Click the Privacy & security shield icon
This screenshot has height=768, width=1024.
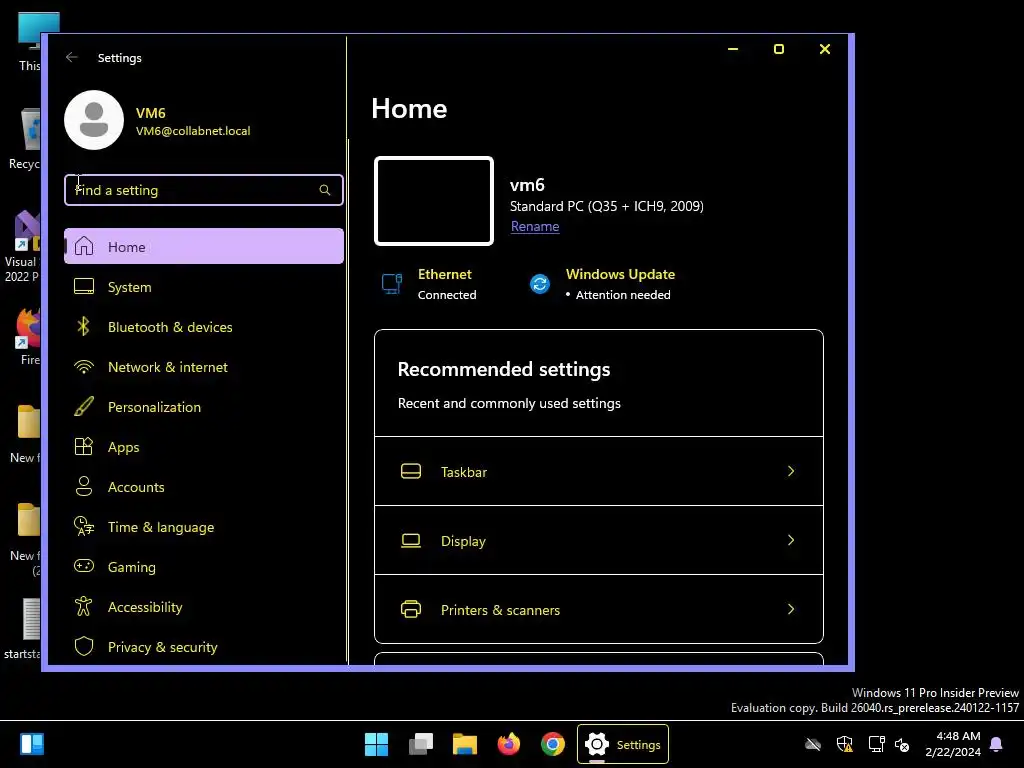point(84,647)
